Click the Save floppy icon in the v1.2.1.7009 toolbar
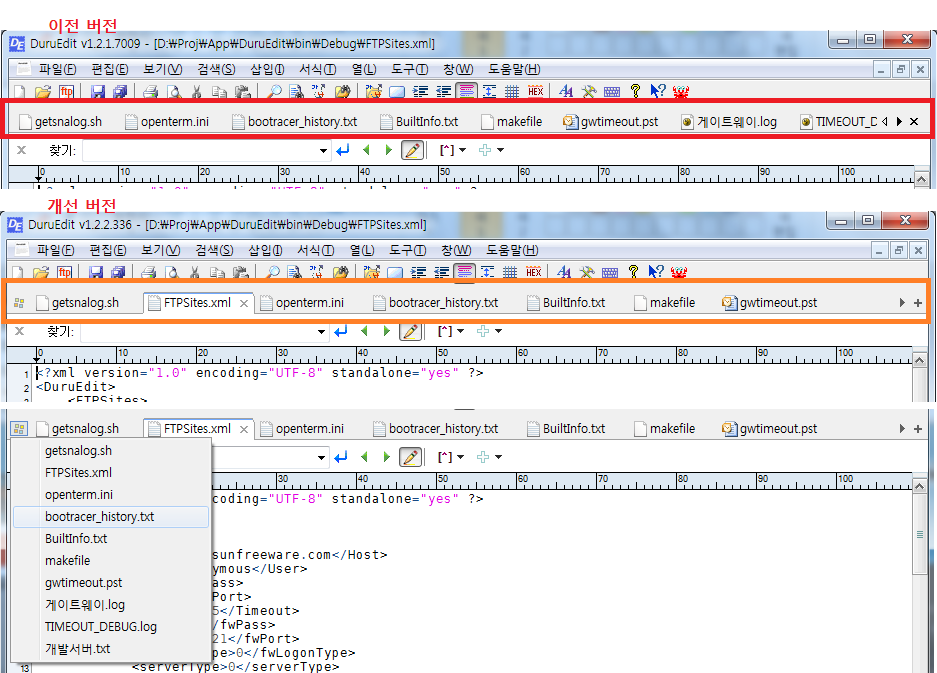This screenshot has width=937, height=673. coord(97,91)
